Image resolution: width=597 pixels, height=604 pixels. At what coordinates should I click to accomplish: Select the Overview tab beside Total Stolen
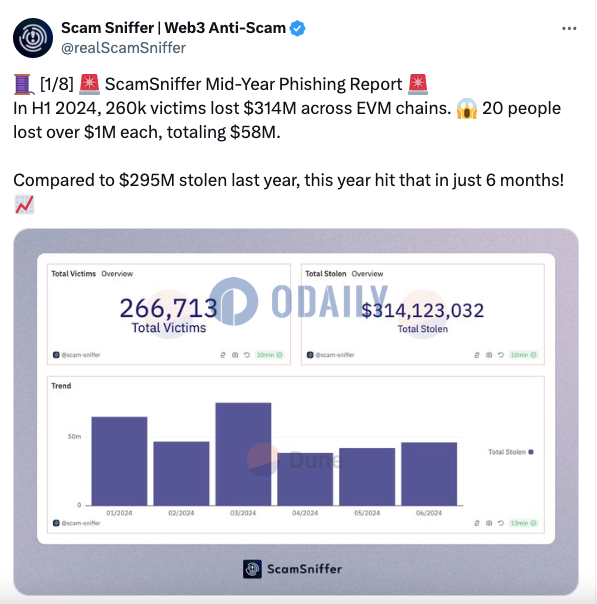point(367,274)
